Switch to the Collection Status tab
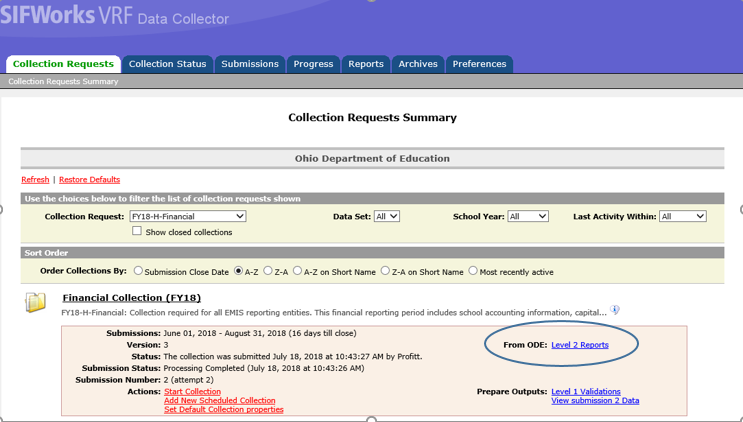 (x=167, y=64)
